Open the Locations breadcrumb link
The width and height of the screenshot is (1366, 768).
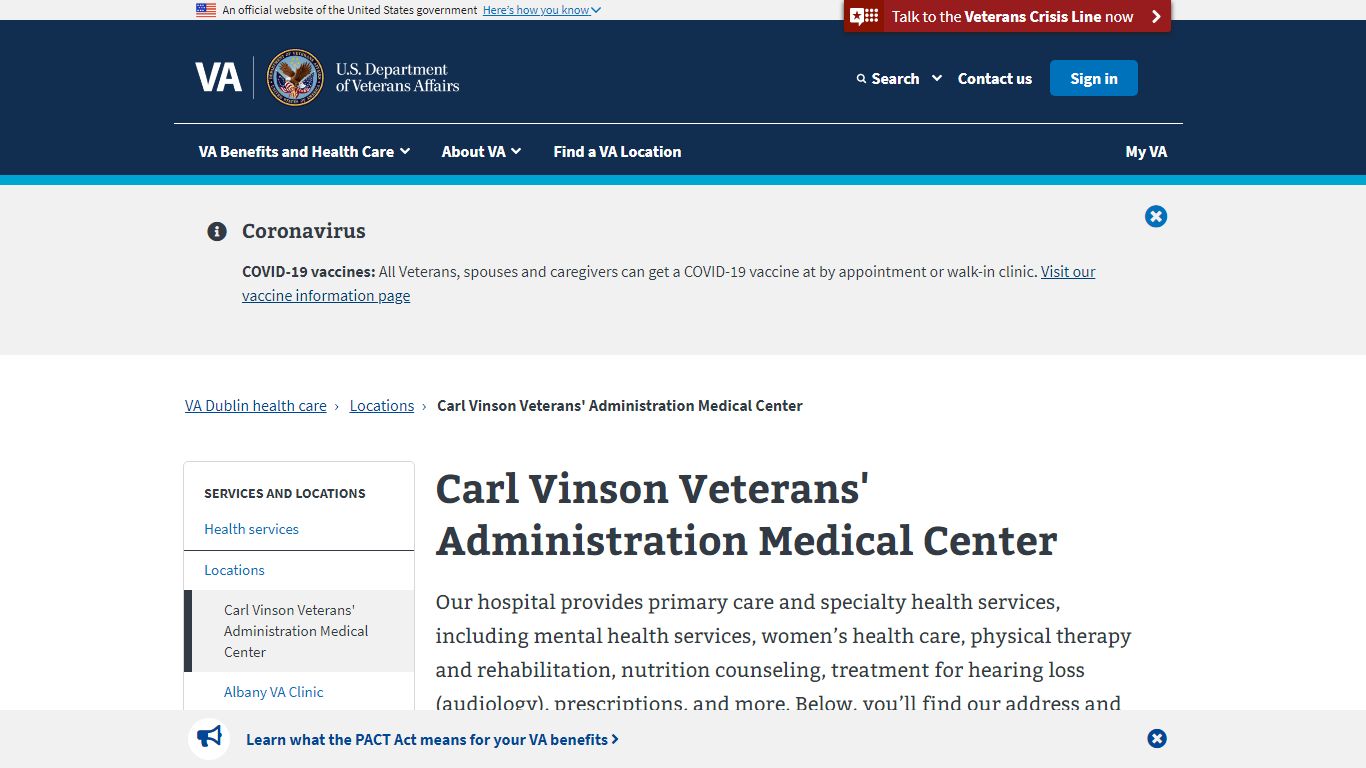(381, 405)
